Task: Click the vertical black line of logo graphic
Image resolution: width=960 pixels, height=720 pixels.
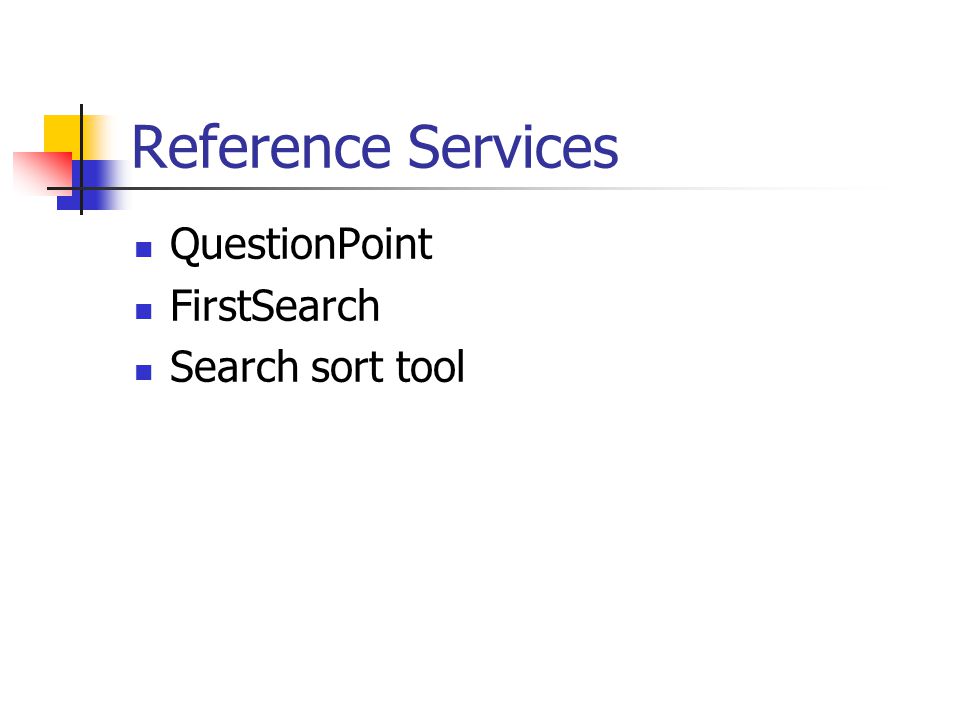Action: (x=81, y=159)
